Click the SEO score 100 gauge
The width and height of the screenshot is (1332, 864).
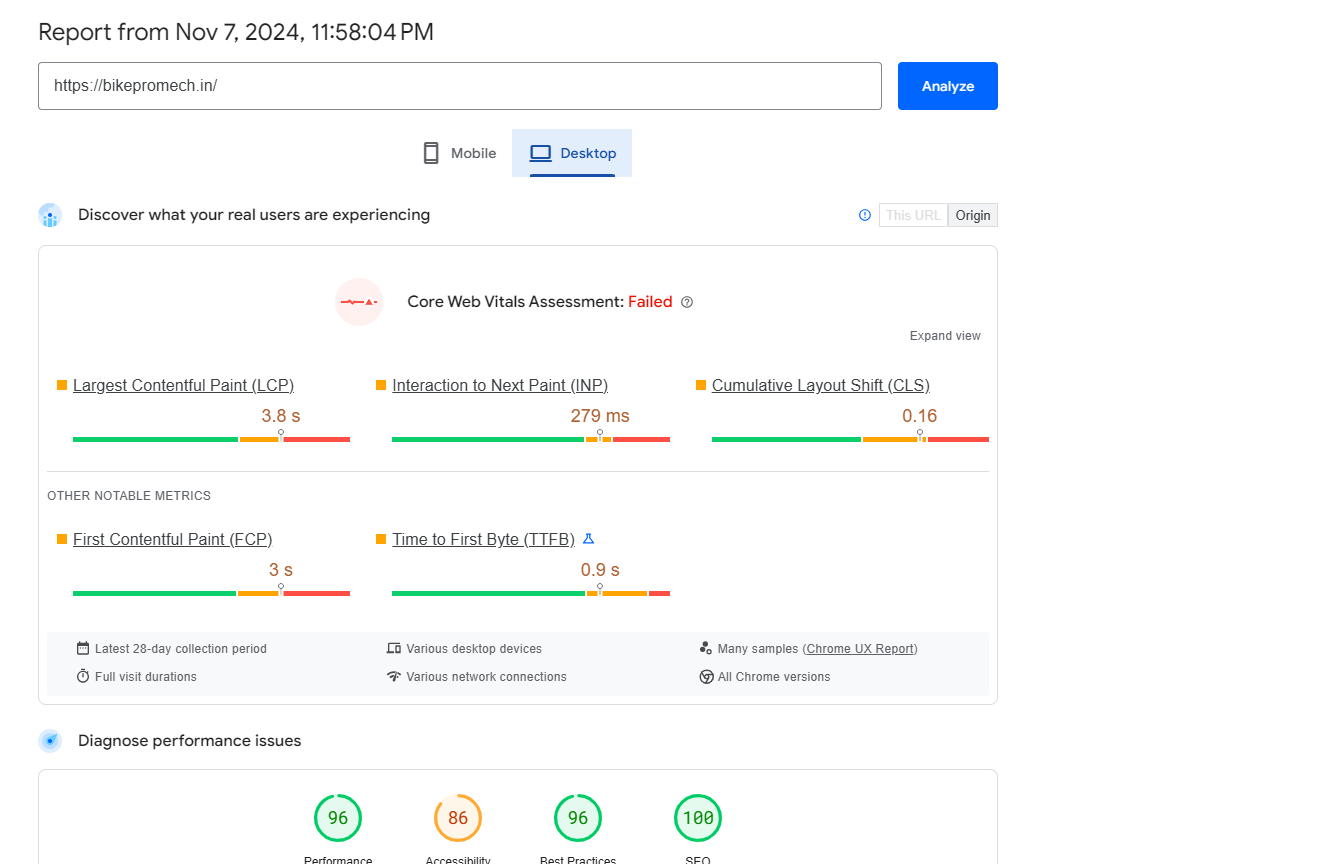(698, 818)
